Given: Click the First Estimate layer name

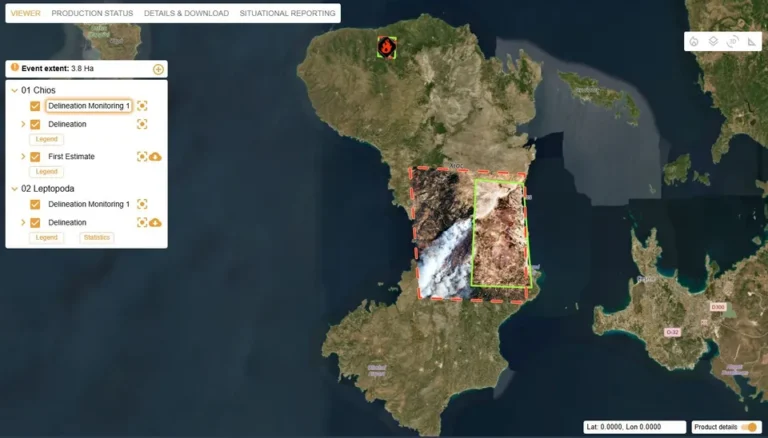Looking at the screenshot, I should [x=72, y=157].
